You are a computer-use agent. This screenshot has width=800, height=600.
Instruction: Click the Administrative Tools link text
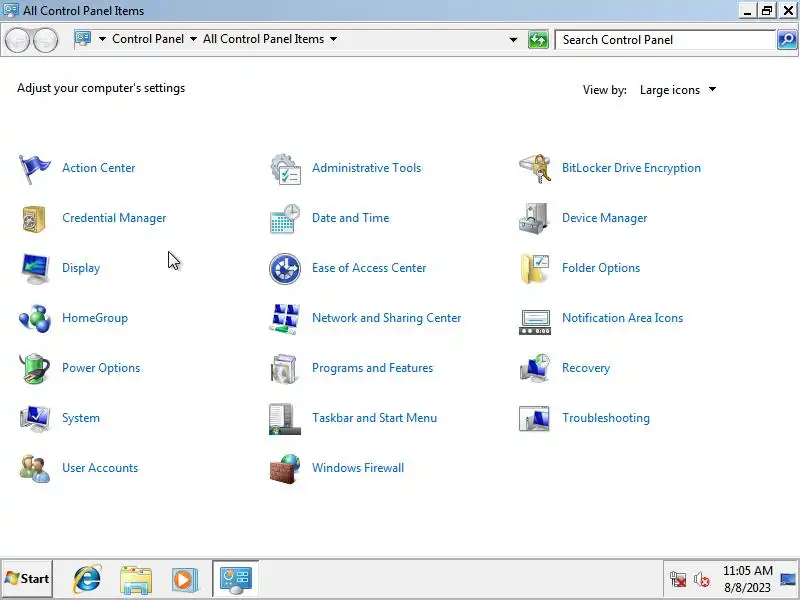point(366,168)
